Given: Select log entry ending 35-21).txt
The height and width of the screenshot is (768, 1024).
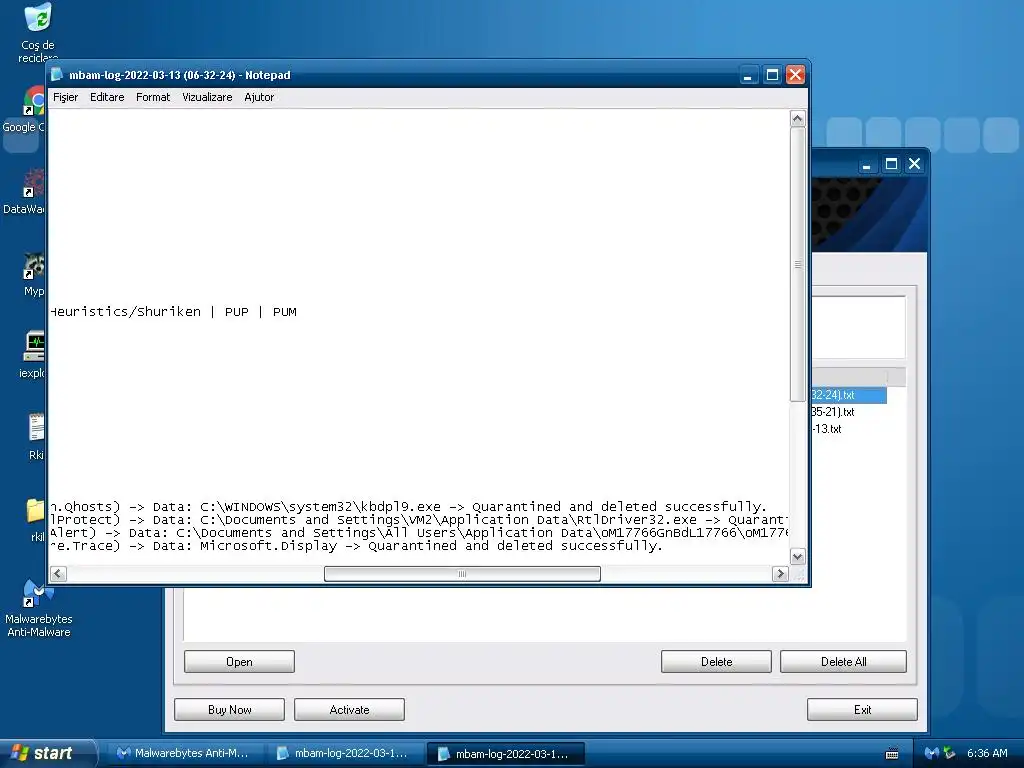Looking at the screenshot, I should [833, 412].
